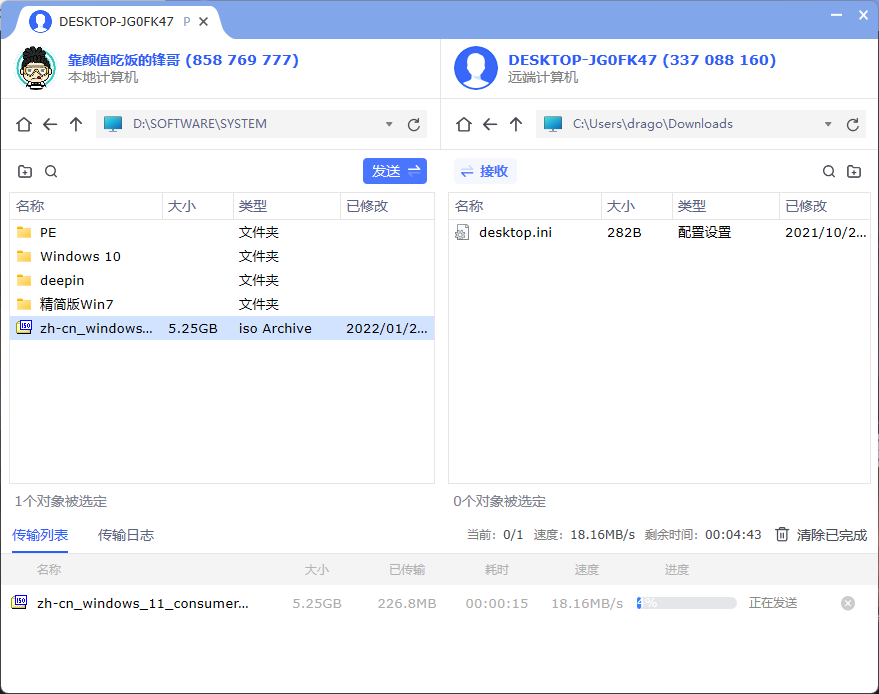This screenshot has height=694, width=879.
Task: Refresh the remote Downloads directory listing
Action: (852, 124)
